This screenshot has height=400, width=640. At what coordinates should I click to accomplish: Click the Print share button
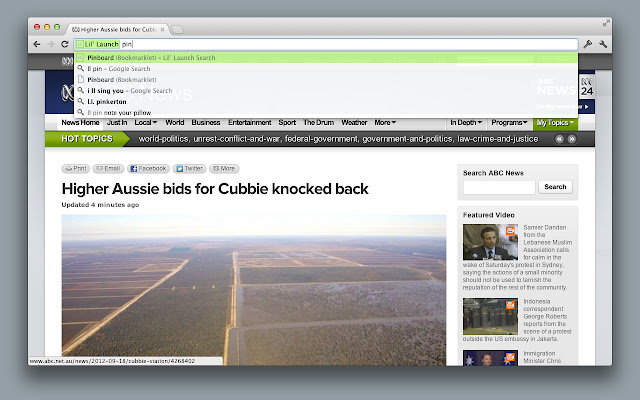coord(76,169)
